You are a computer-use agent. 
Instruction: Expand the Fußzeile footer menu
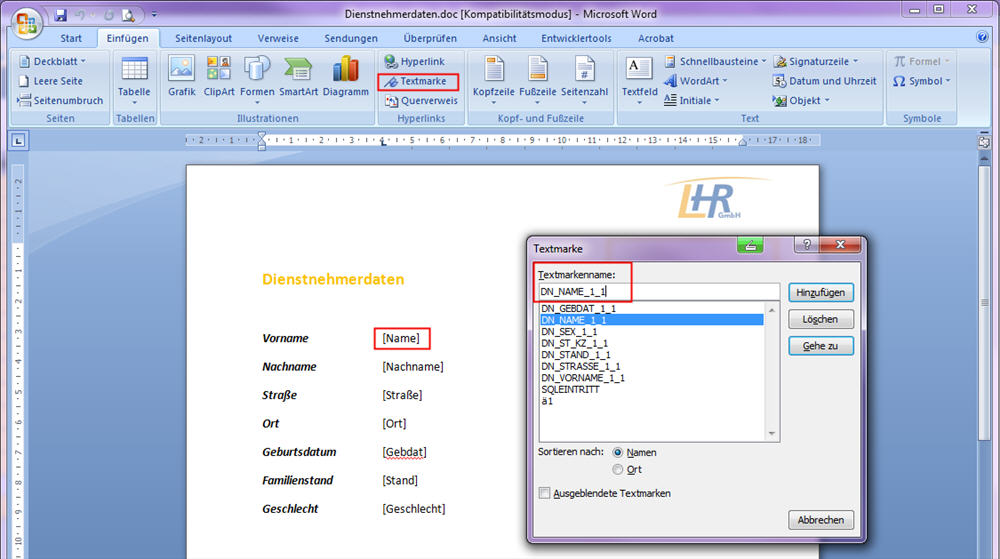(x=538, y=79)
